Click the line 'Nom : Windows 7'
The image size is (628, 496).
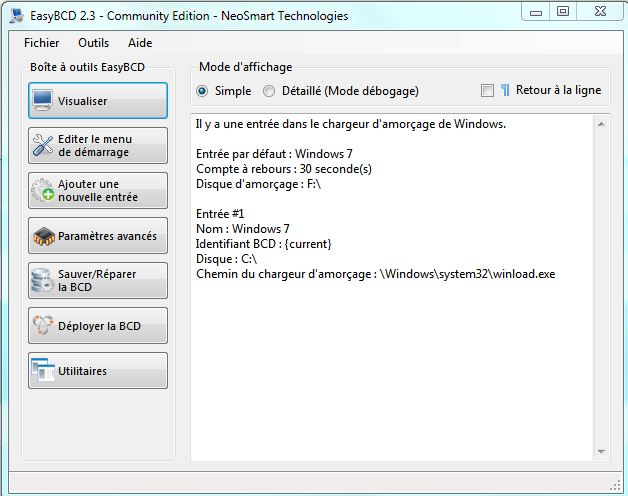pyautogui.click(x=243, y=229)
